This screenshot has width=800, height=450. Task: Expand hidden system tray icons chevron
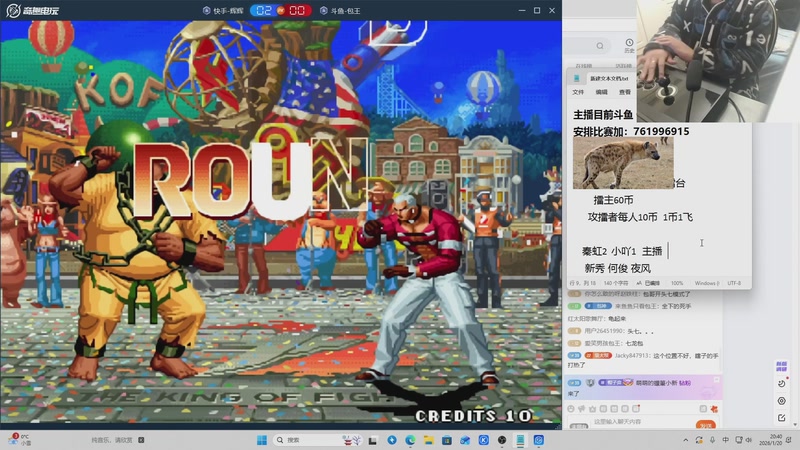coord(685,440)
